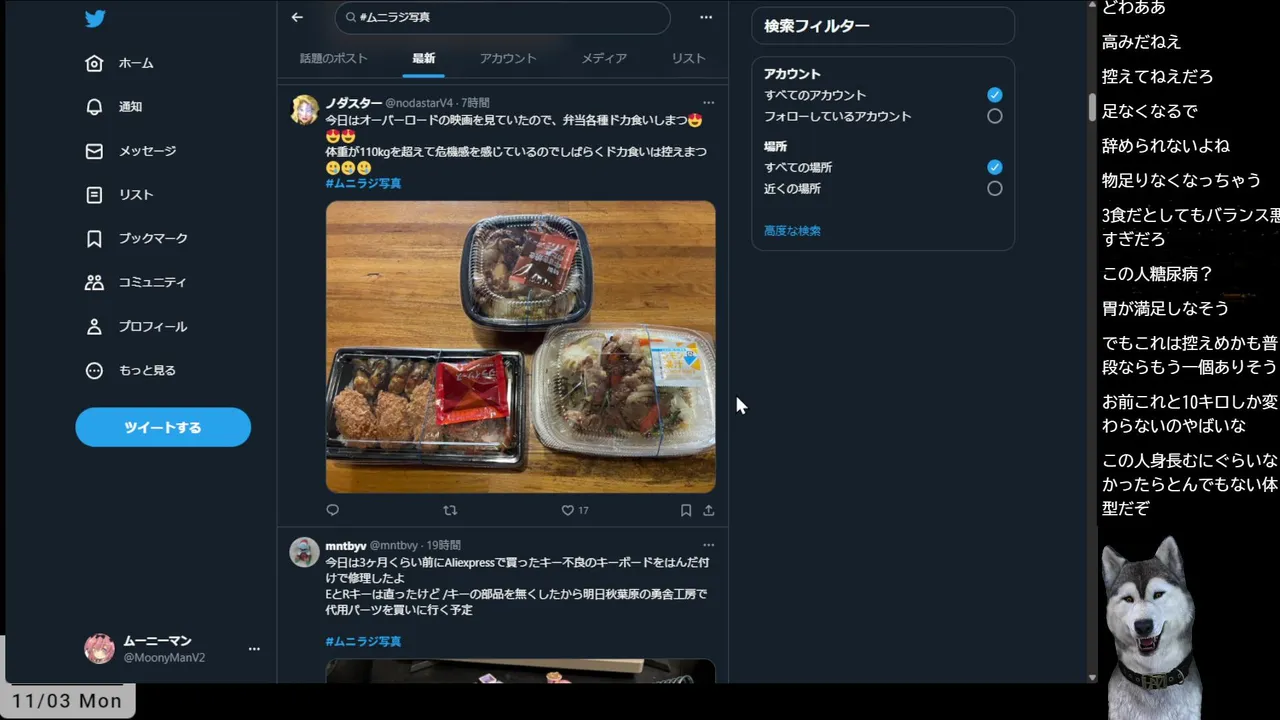Open search options three-dot menu
1280x720 pixels.
pyautogui.click(x=706, y=17)
